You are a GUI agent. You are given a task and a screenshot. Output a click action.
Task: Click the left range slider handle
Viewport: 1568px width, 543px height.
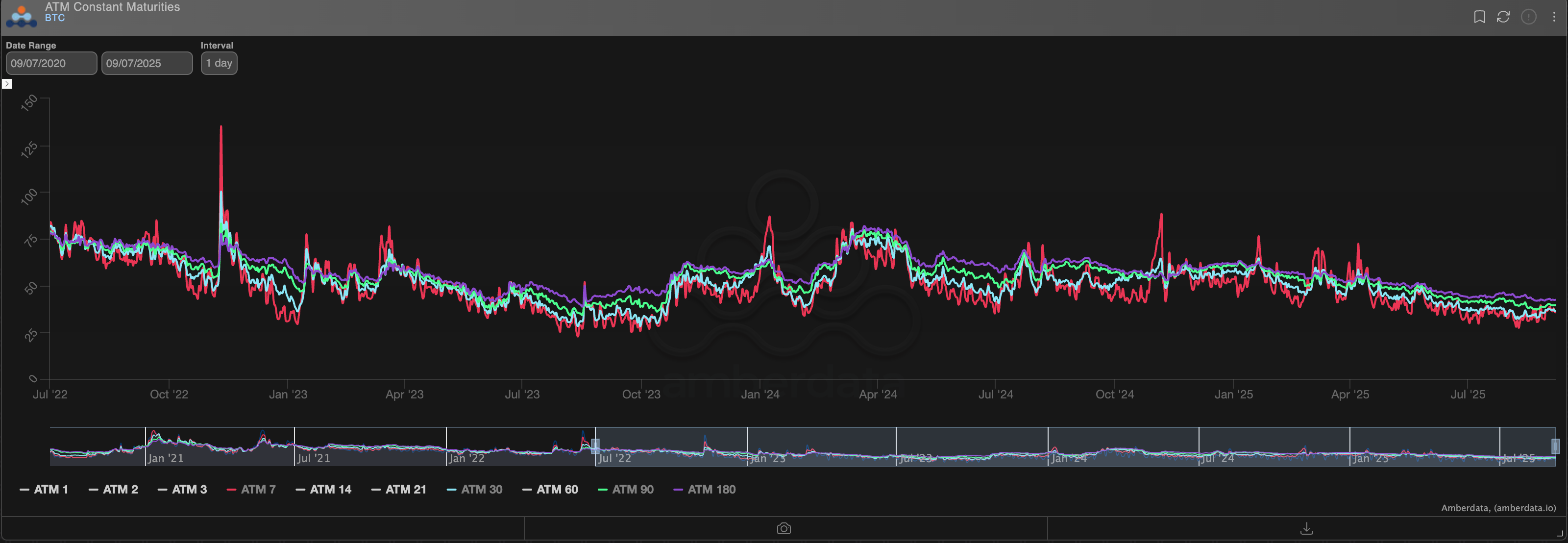point(595,446)
